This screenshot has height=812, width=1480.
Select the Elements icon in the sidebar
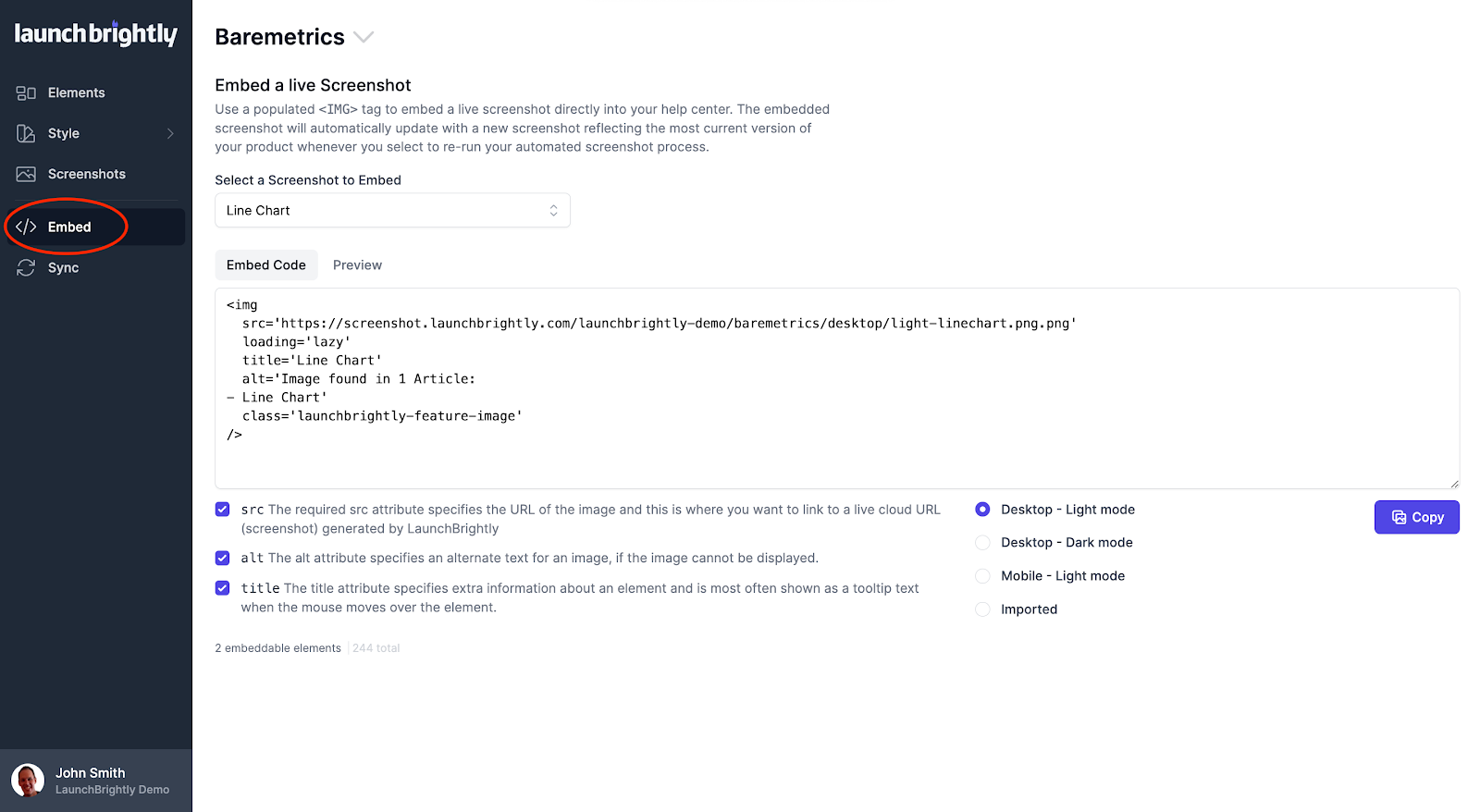click(x=27, y=92)
